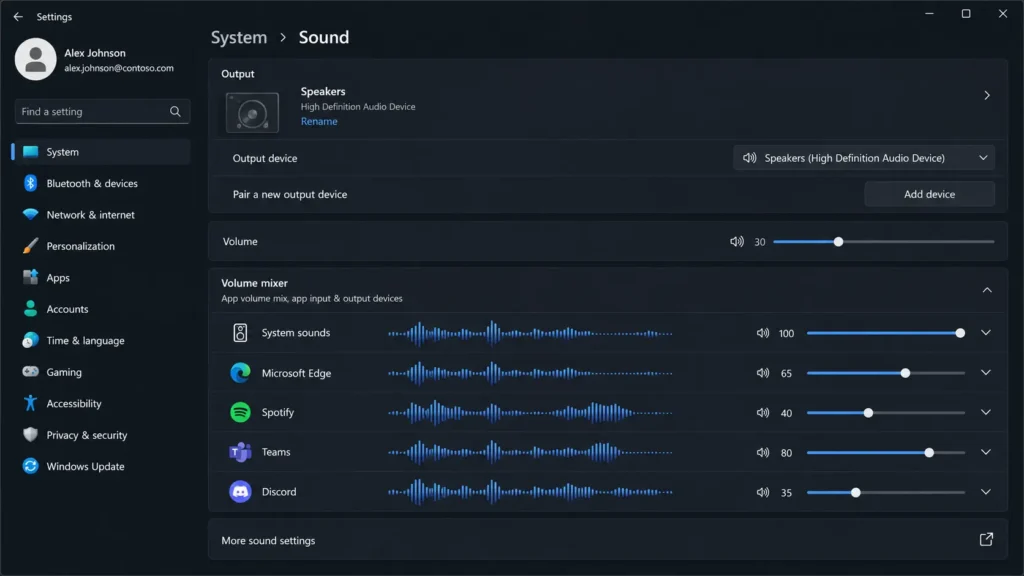Mute Microsoft Edge via speaker icon
Screen dimensions: 1024x576
coord(763,373)
